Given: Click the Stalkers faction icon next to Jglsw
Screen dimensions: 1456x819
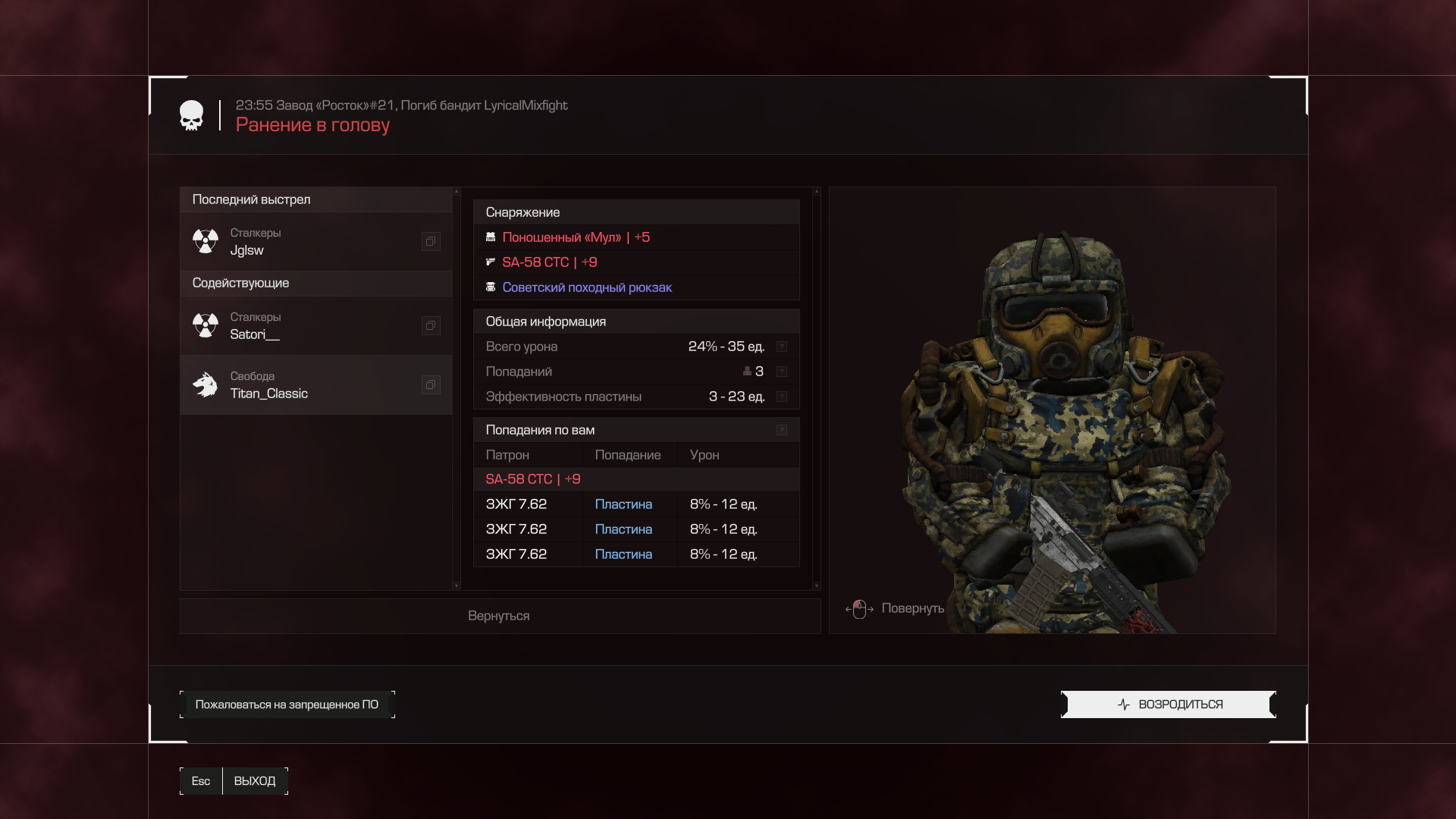Looking at the screenshot, I should click(206, 241).
